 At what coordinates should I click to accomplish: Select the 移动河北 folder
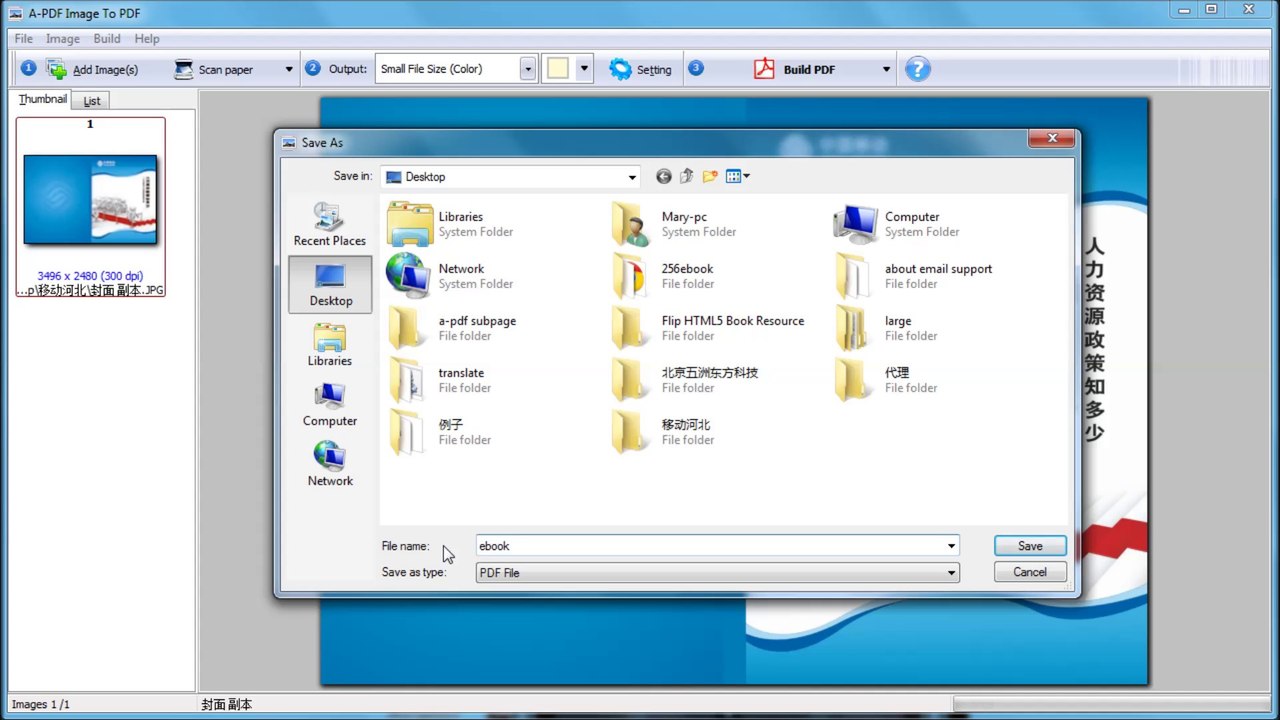(662, 432)
